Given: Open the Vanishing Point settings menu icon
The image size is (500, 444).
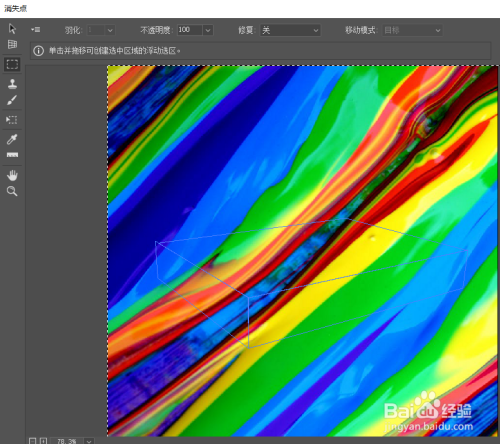Looking at the screenshot, I should coord(35,30).
